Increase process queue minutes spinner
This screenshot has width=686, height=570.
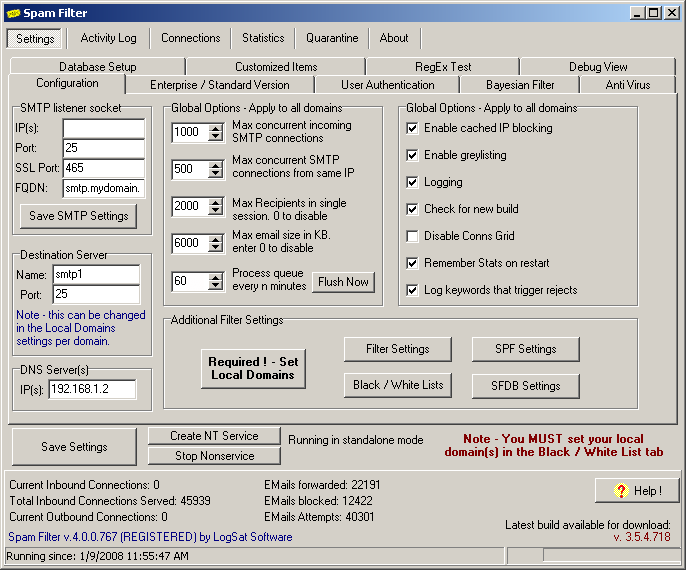(x=217, y=277)
